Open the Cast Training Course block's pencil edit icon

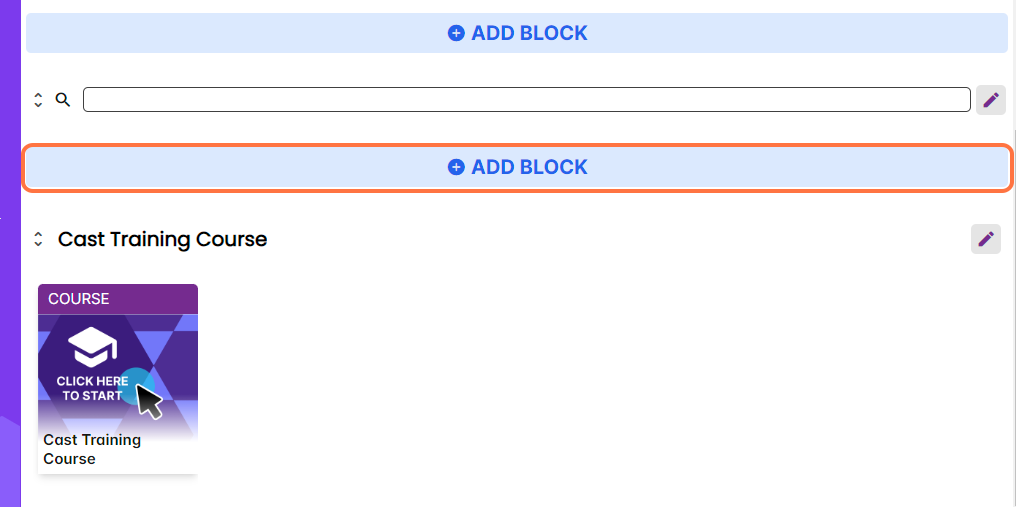pyautogui.click(x=985, y=238)
